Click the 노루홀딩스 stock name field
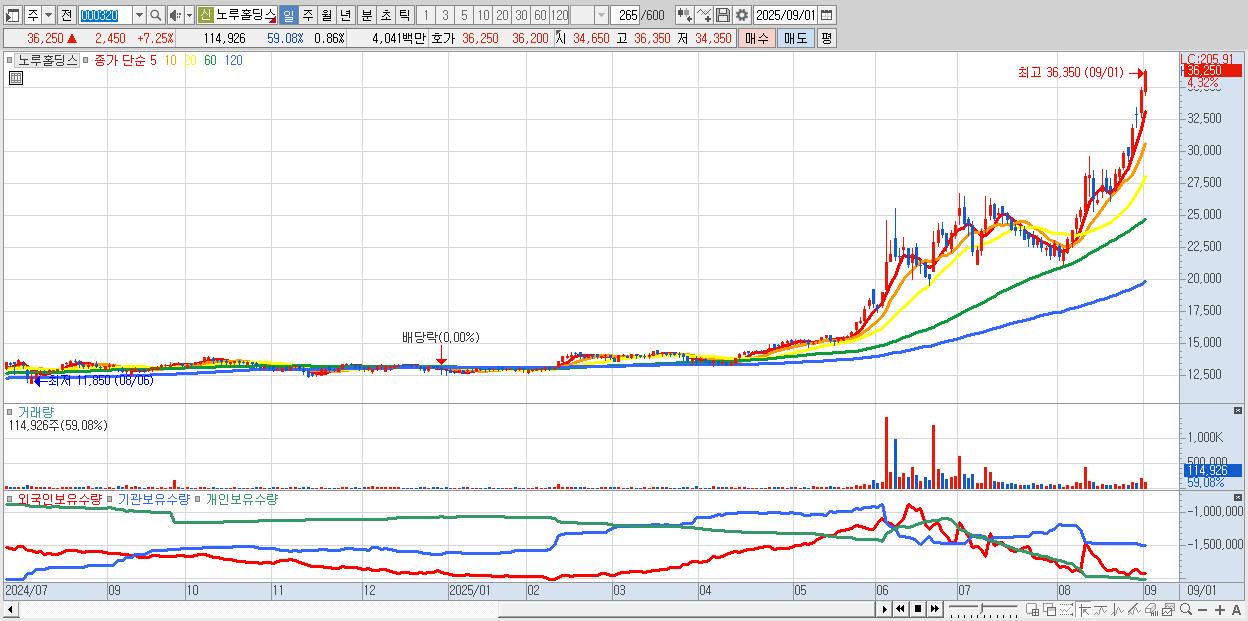This screenshot has width=1248, height=621. pyautogui.click(x=245, y=15)
